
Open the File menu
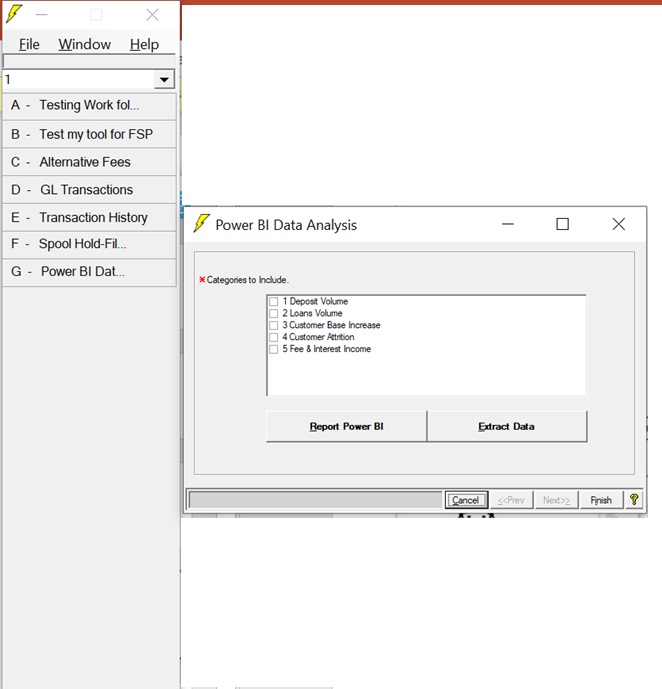click(29, 44)
